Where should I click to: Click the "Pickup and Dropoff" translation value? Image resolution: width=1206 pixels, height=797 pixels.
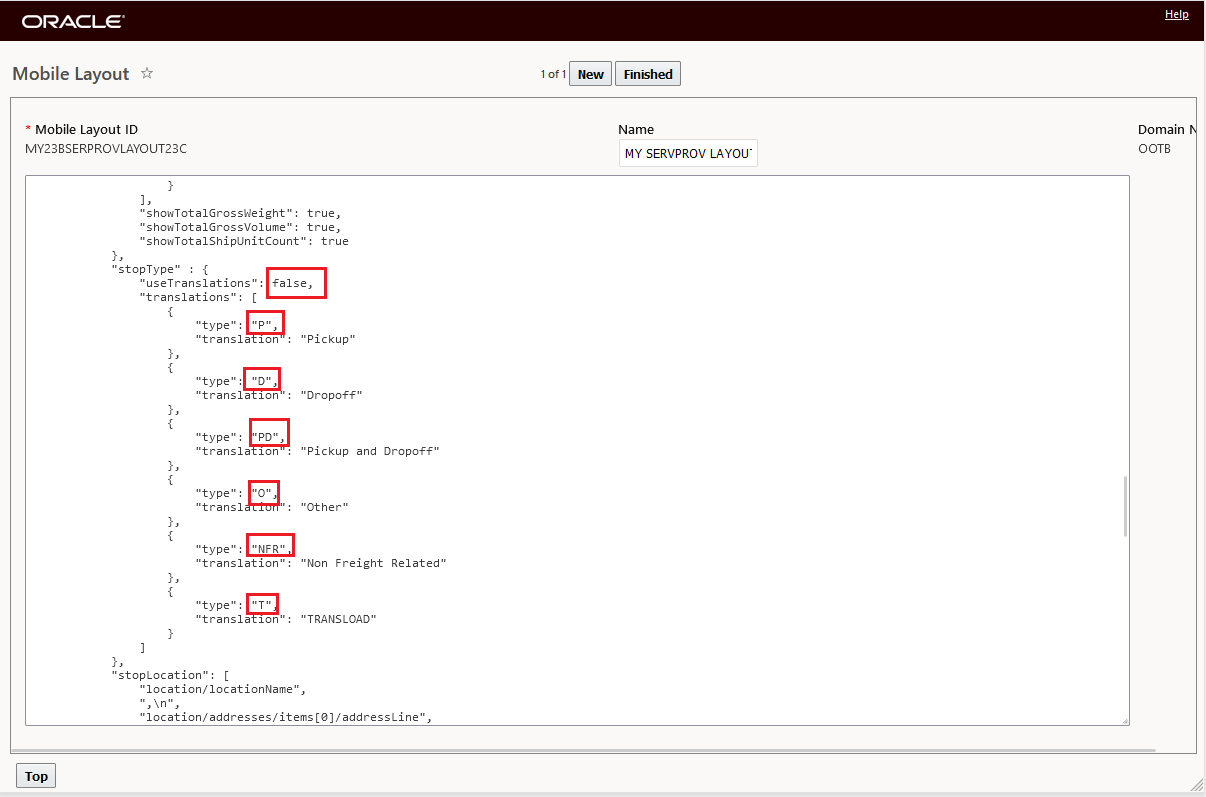tap(370, 451)
